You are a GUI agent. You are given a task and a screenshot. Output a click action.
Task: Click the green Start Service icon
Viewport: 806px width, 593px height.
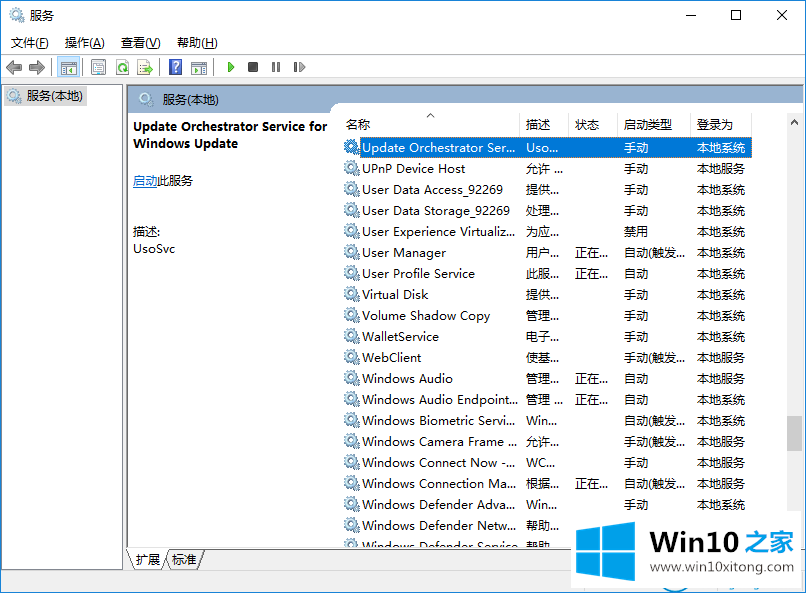coord(231,67)
